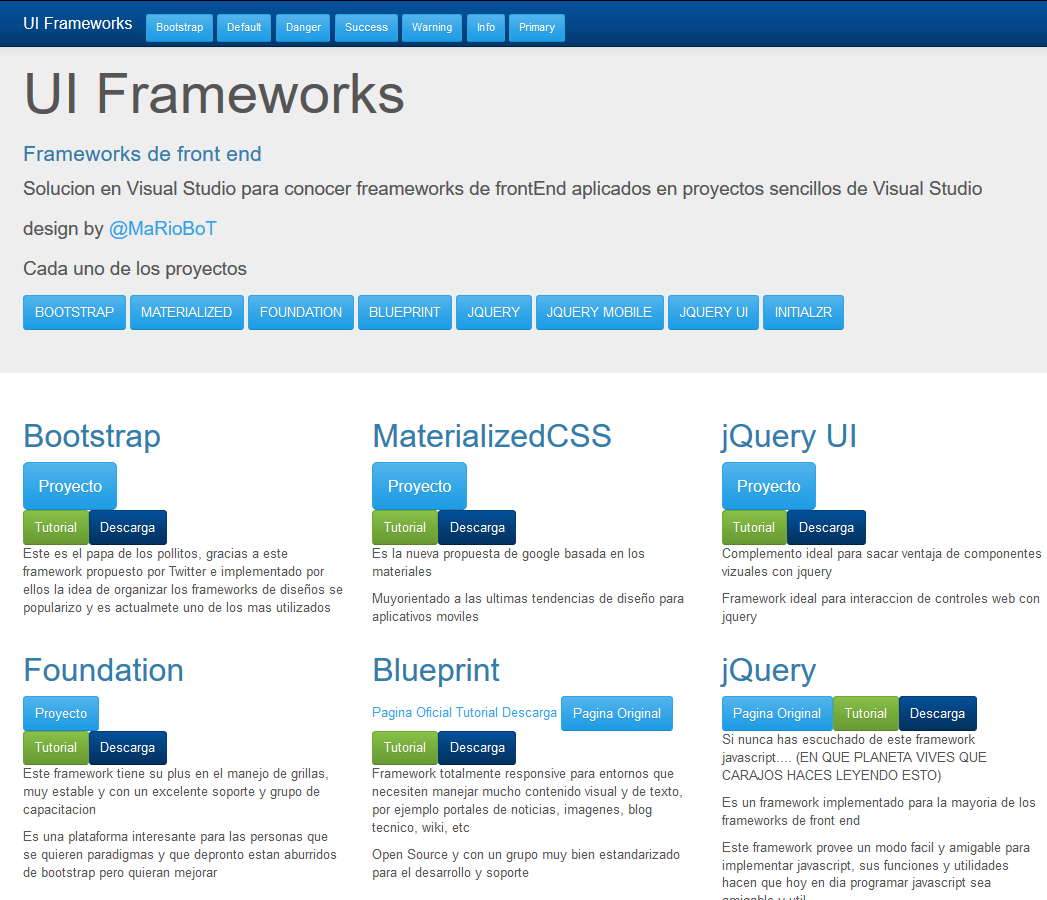Click the Bootstrap button in the navbar
Image resolution: width=1047 pixels, height=900 pixels.
(180, 27)
